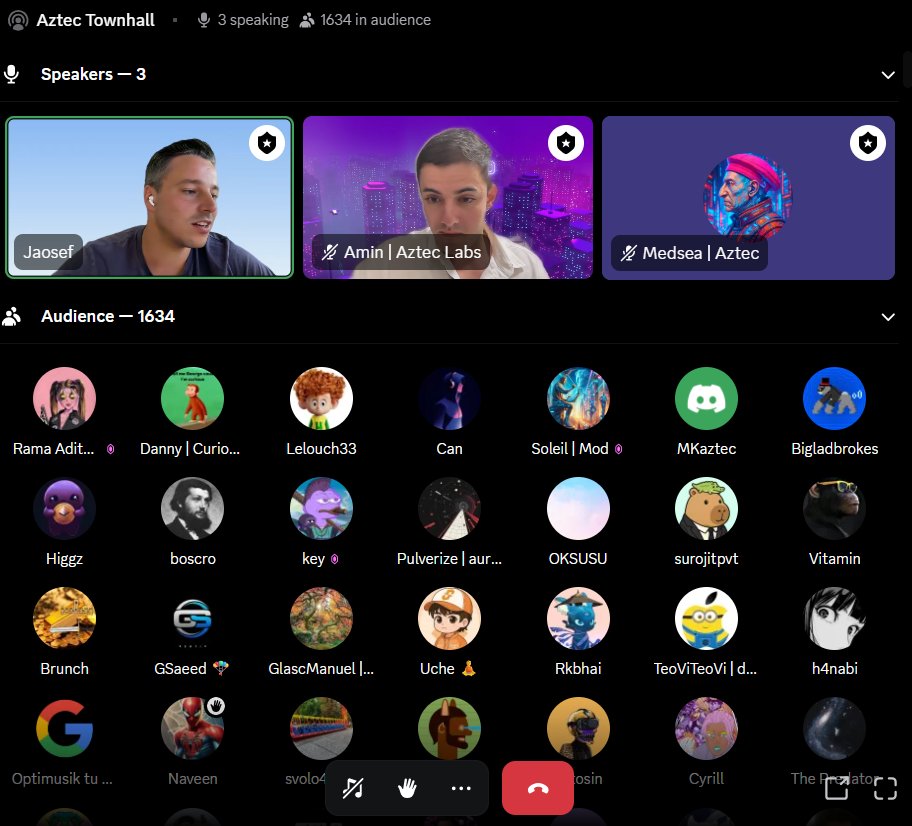
Task: Open GlascManuel's avatar
Action: pos(321,618)
